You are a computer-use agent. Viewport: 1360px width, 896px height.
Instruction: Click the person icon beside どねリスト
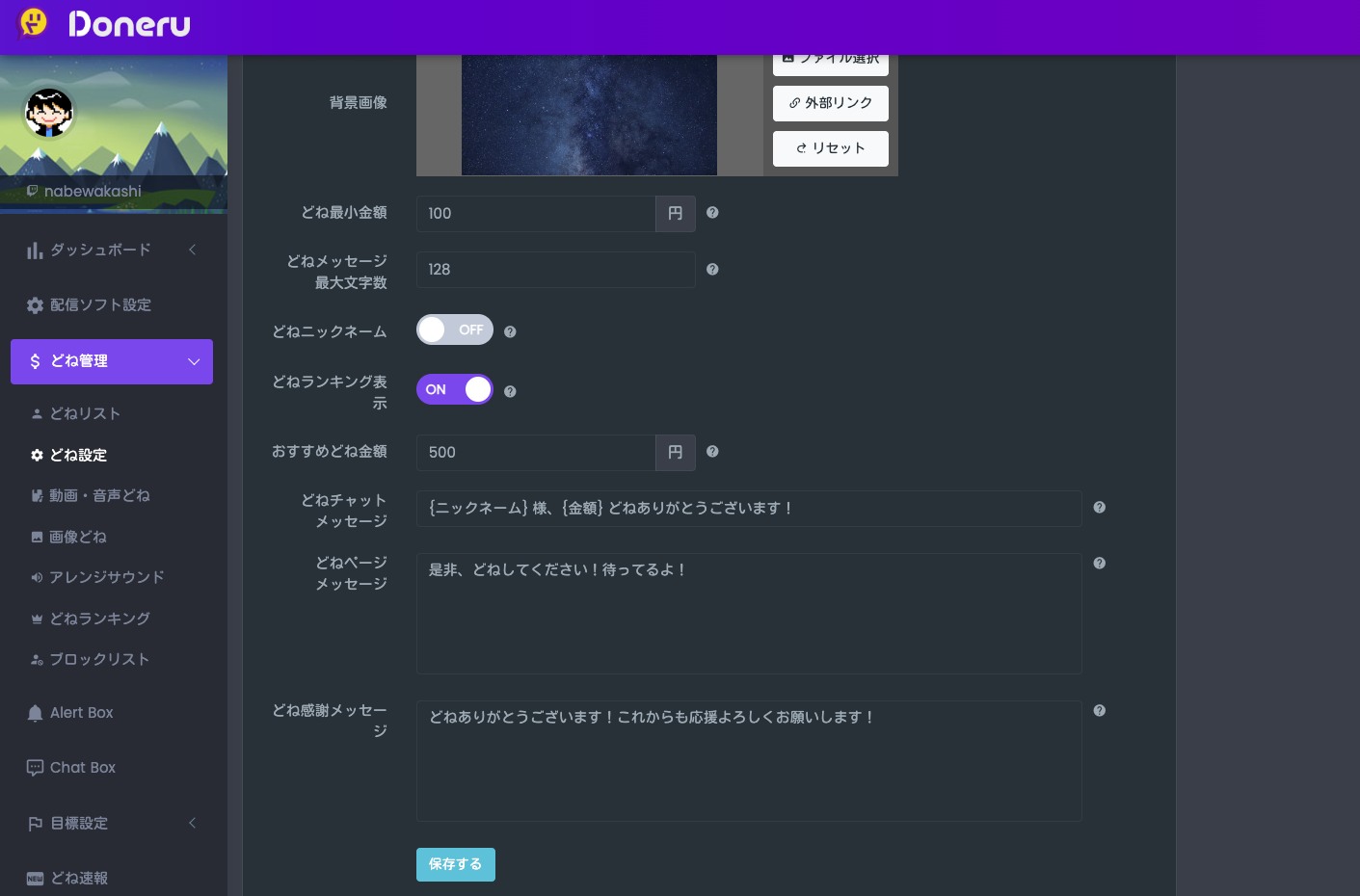point(37,414)
